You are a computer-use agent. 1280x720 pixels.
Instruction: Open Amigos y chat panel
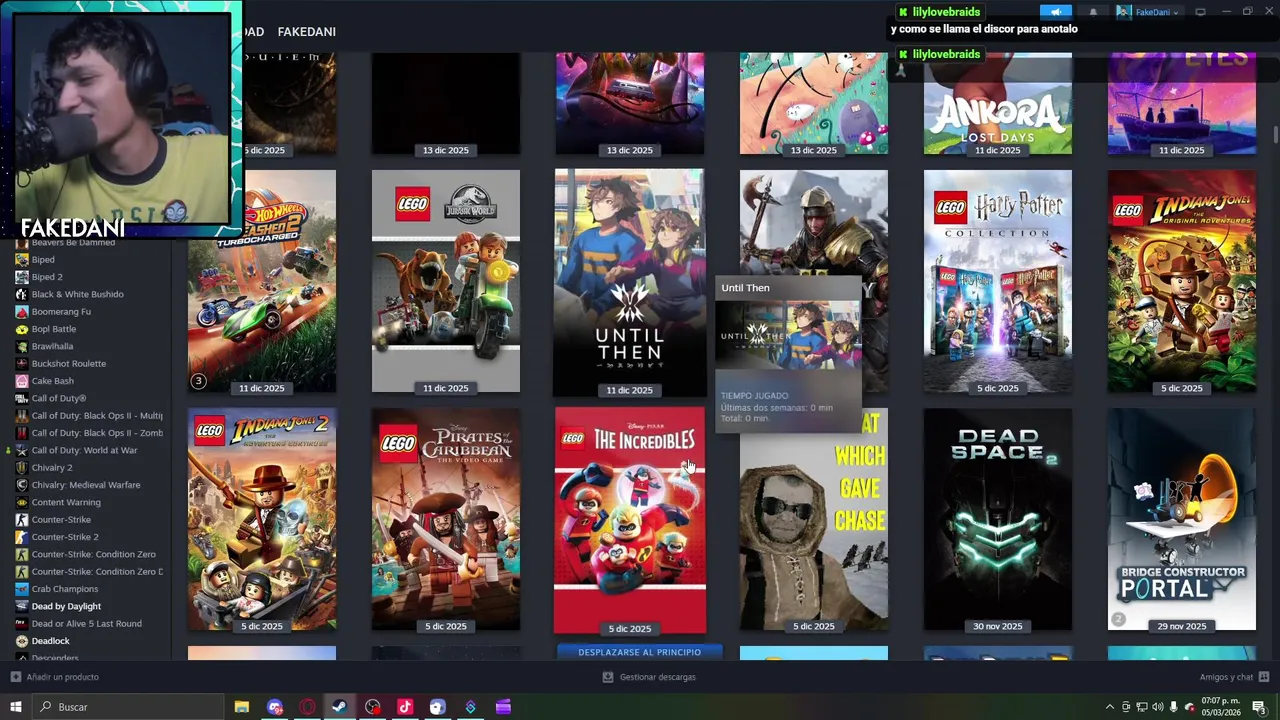point(1226,677)
